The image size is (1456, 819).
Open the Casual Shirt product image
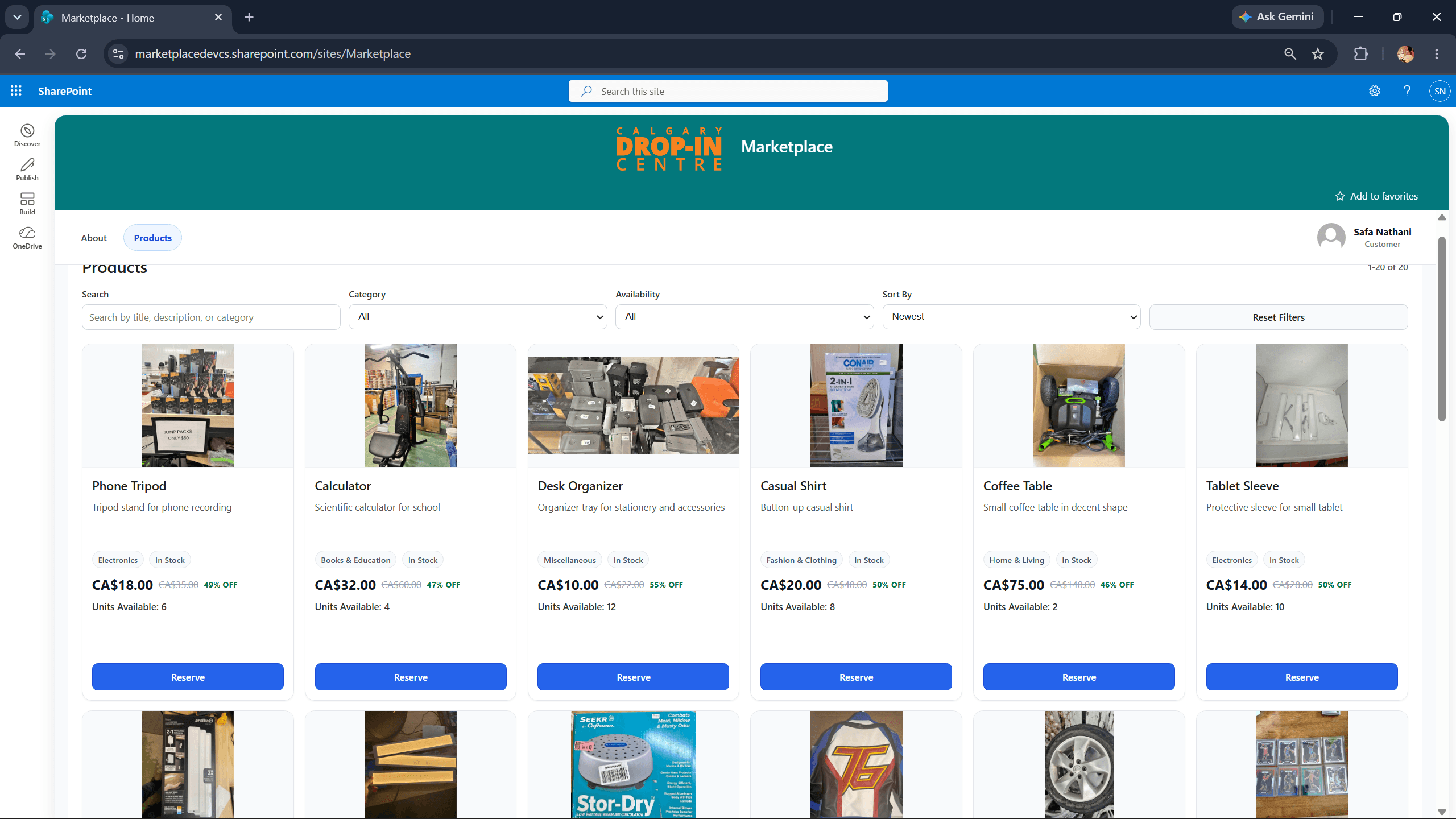(x=856, y=406)
